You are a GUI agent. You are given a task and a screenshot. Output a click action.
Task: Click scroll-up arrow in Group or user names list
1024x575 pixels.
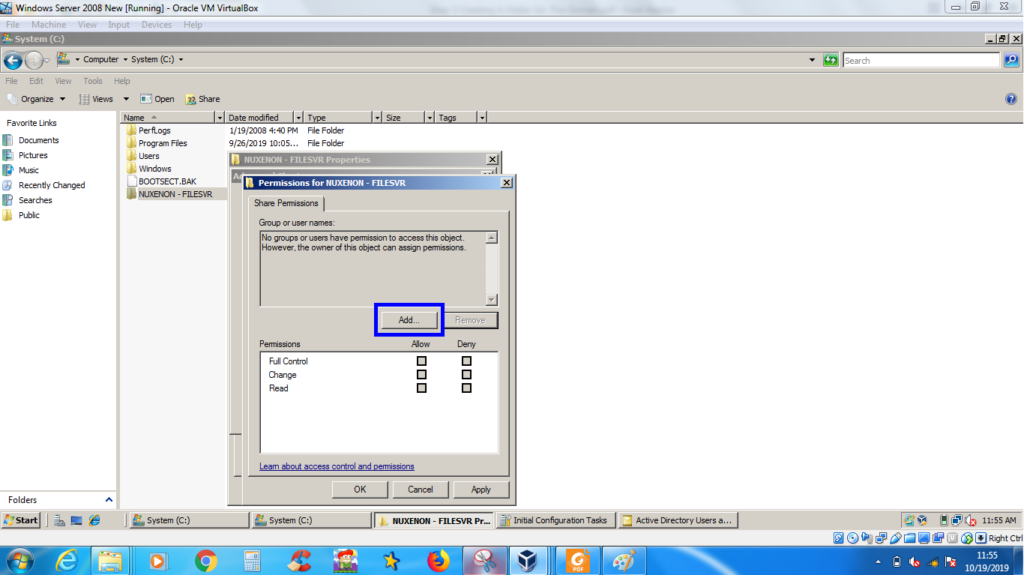492,238
